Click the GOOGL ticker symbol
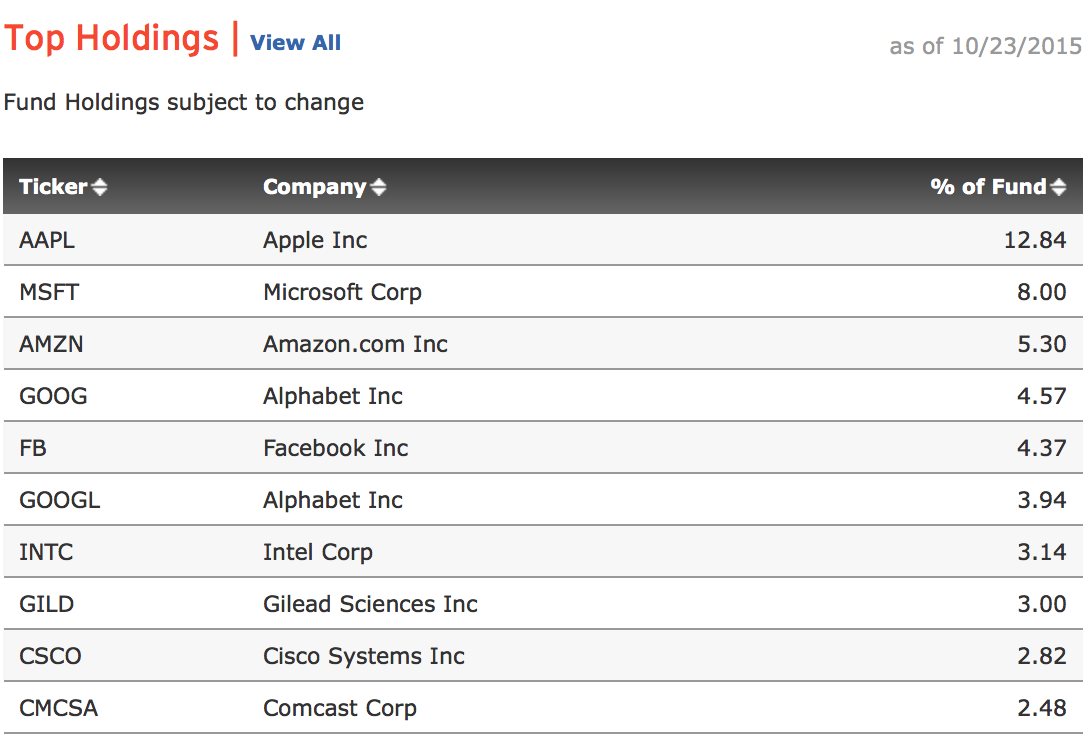 coord(59,500)
